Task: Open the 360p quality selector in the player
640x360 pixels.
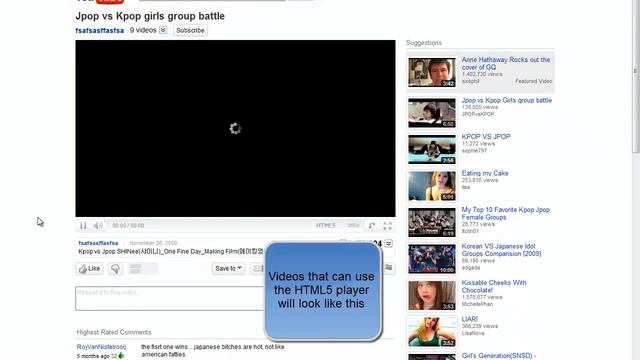Action: pos(353,225)
